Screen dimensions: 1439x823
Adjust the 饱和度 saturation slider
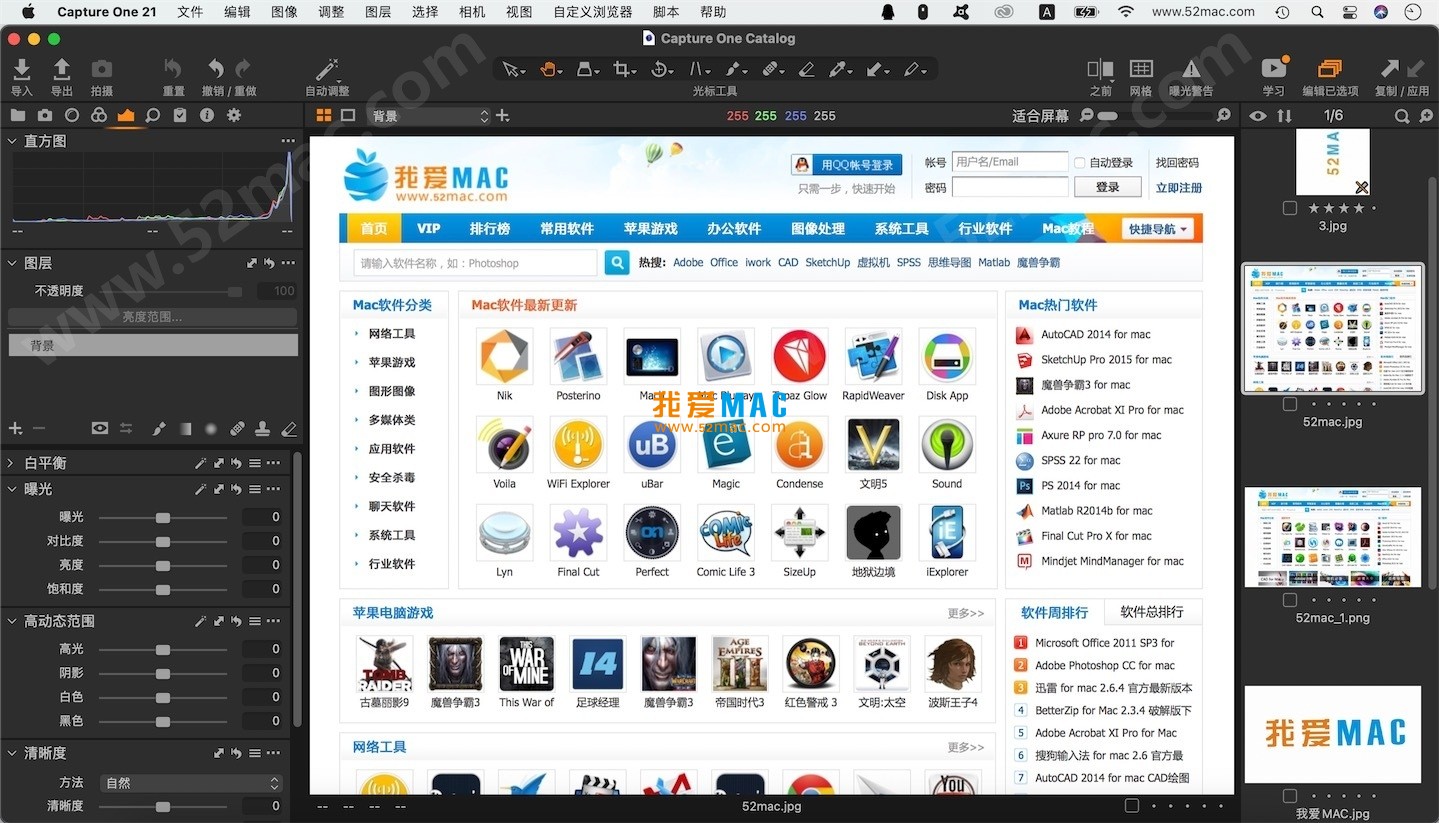[163, 589]
